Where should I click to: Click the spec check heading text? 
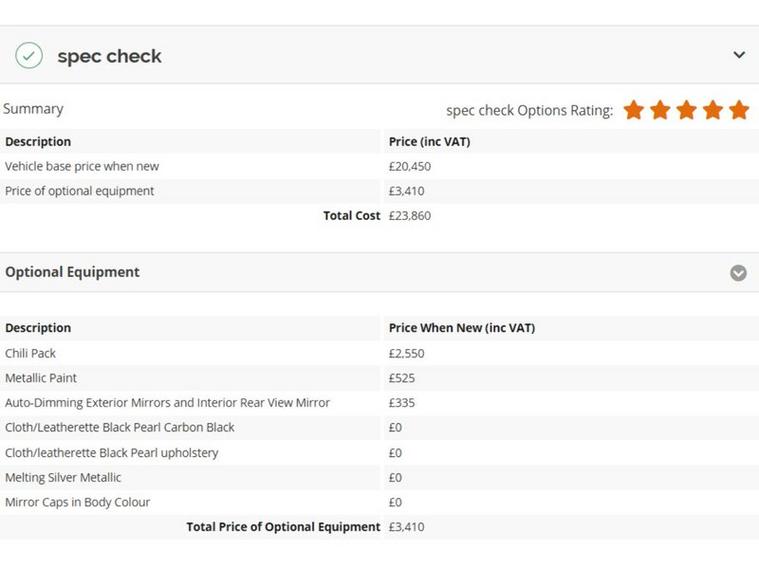tap(109, 57)
